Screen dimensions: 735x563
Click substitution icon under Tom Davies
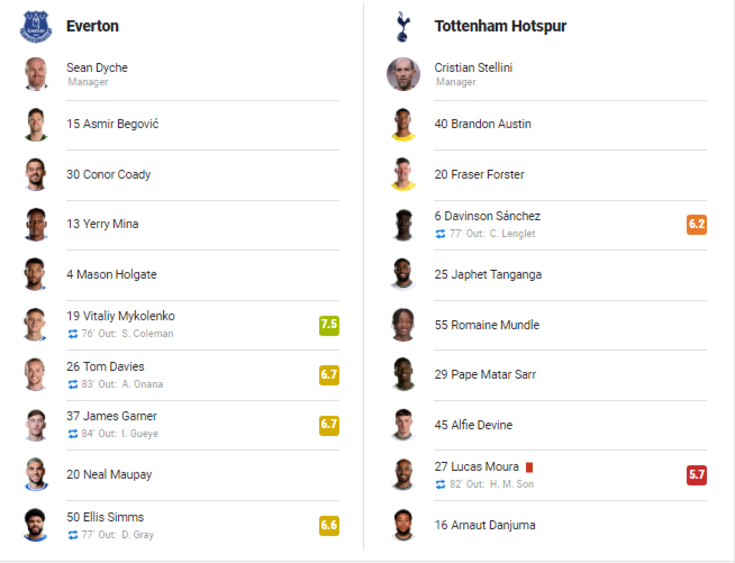tap(73, 384)
